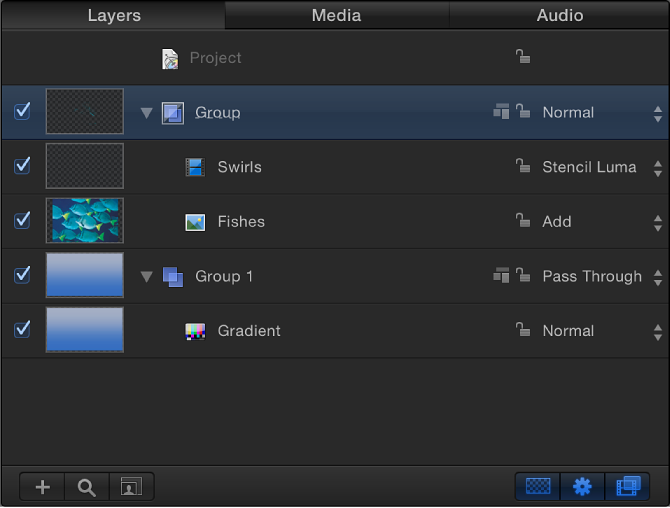This screenshot has width=670, height=508.
Task: Click the Group 1 group icon
Action: pos(173,277)
